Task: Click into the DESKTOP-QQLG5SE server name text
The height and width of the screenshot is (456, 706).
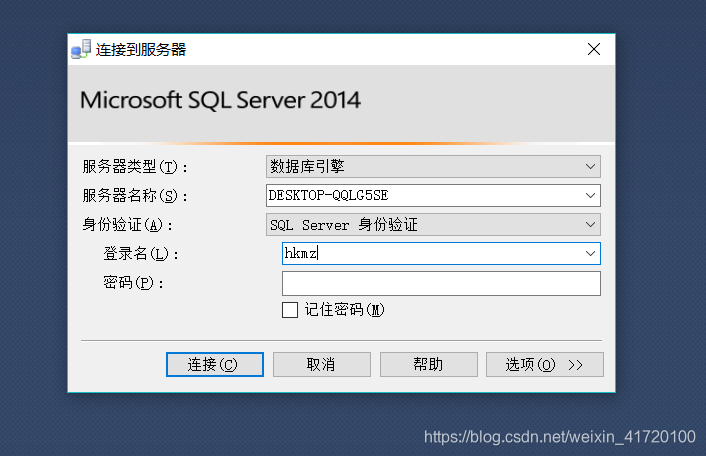Action: click(328, 195)
